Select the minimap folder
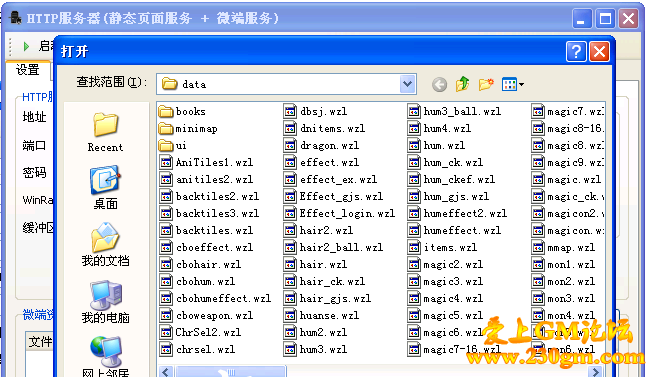The image size is (651, 377). (x=188, y=129)
